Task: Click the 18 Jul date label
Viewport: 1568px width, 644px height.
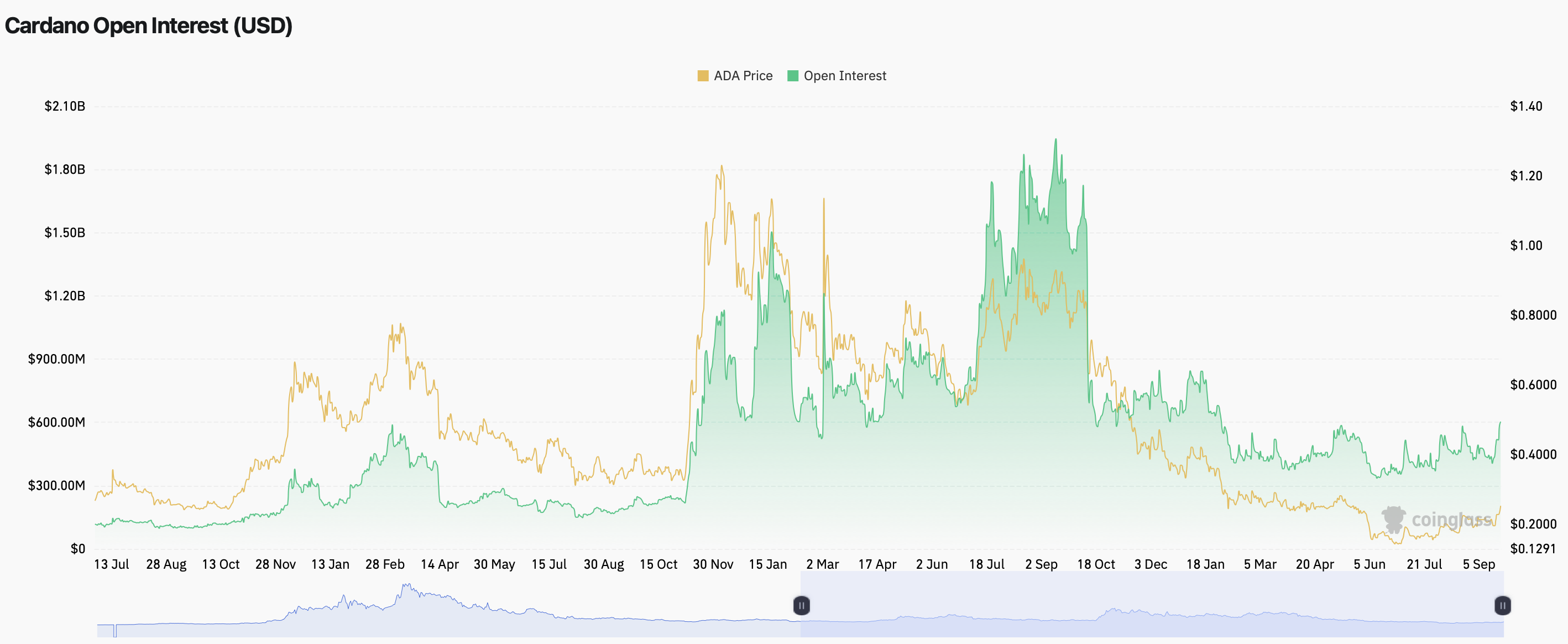Action: pos(987,565)
